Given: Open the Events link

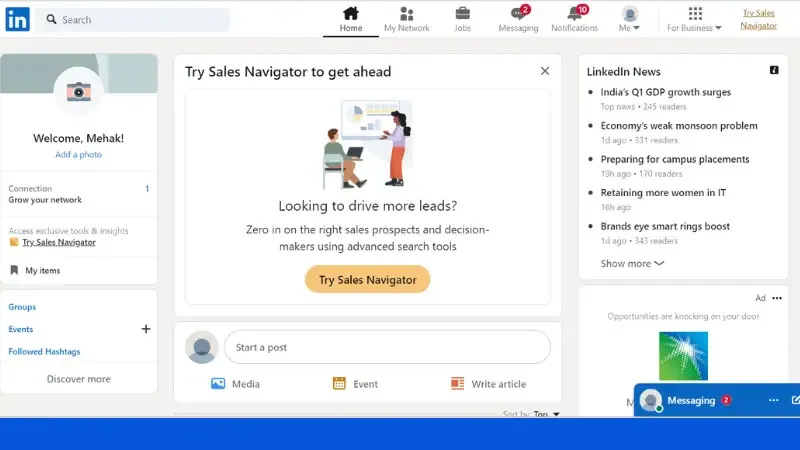Looking at the screenshot, I should tap(20, 329).
